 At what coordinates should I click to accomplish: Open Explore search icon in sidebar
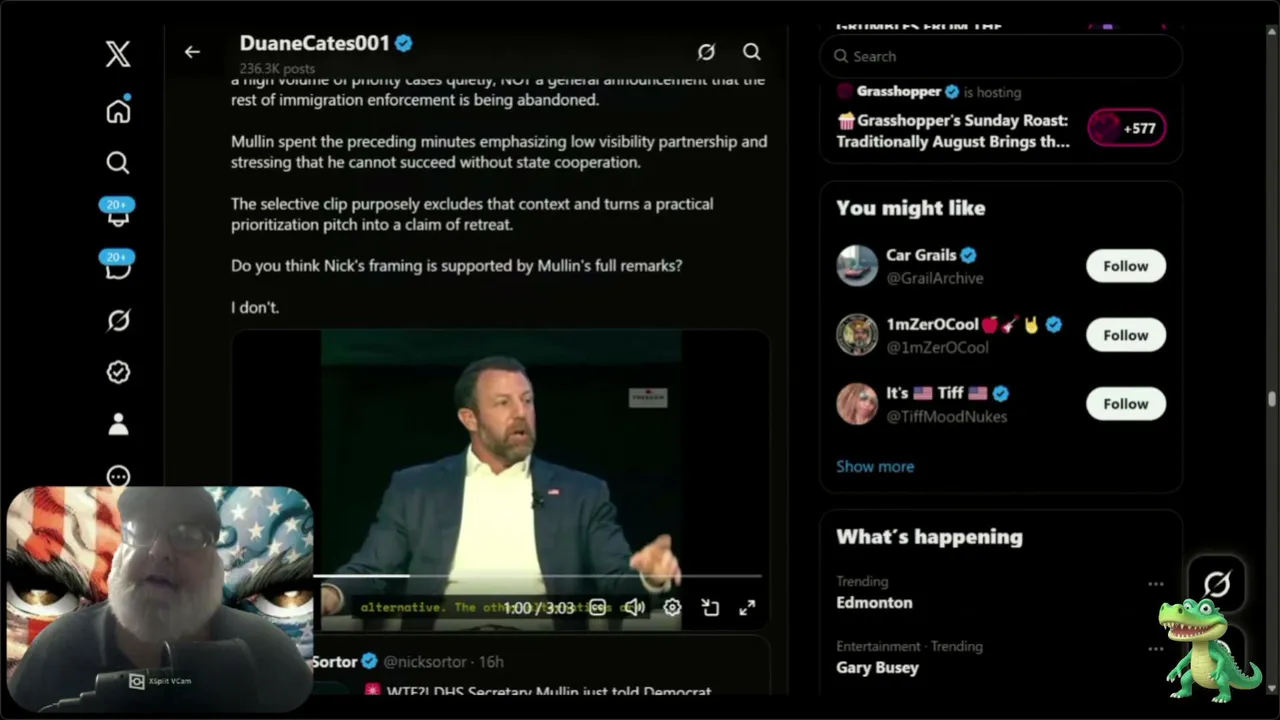pos(118,162)
